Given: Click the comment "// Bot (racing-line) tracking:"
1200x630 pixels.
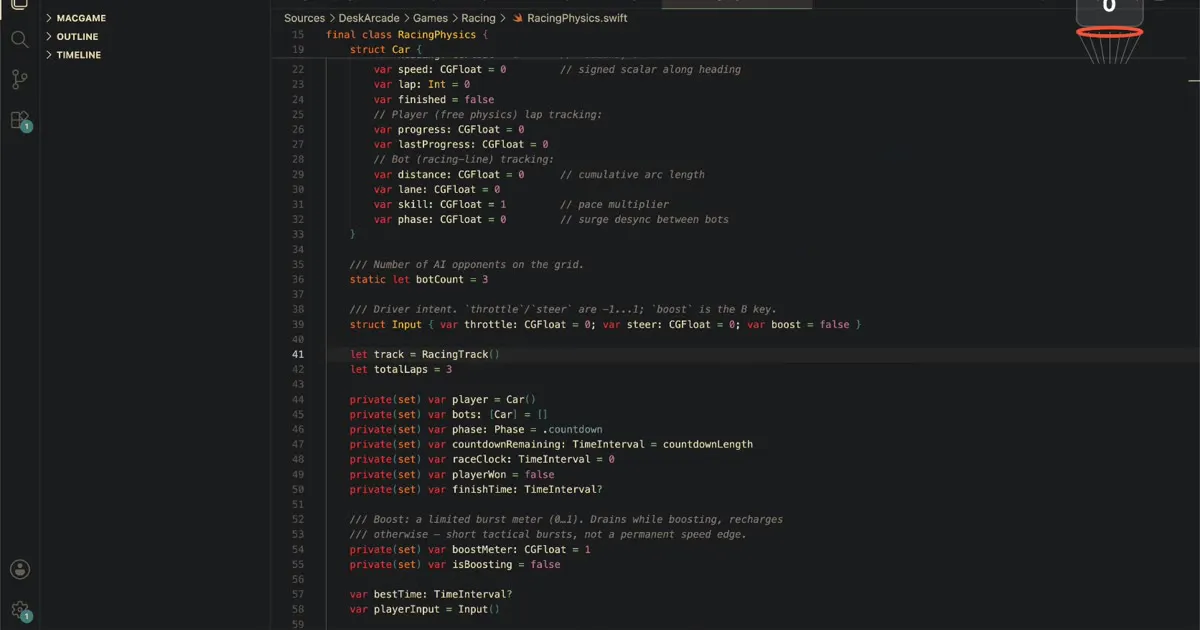Looking at the screenshot, I should point(464,159).
